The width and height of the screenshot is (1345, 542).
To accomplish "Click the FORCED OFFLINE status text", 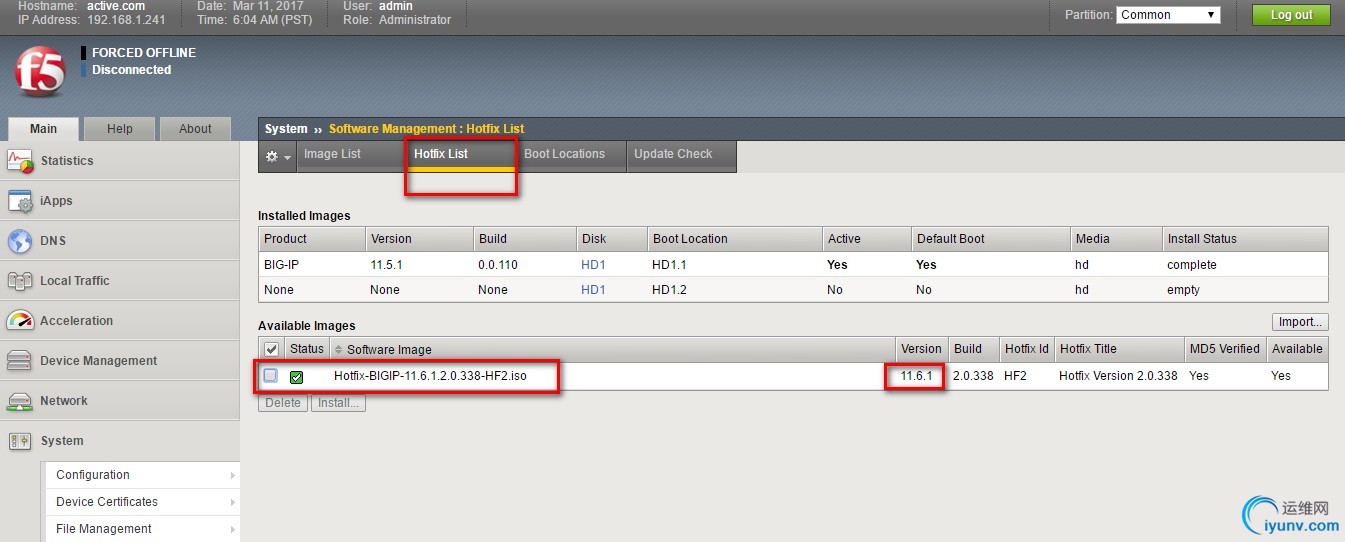I will coord(144,53).
